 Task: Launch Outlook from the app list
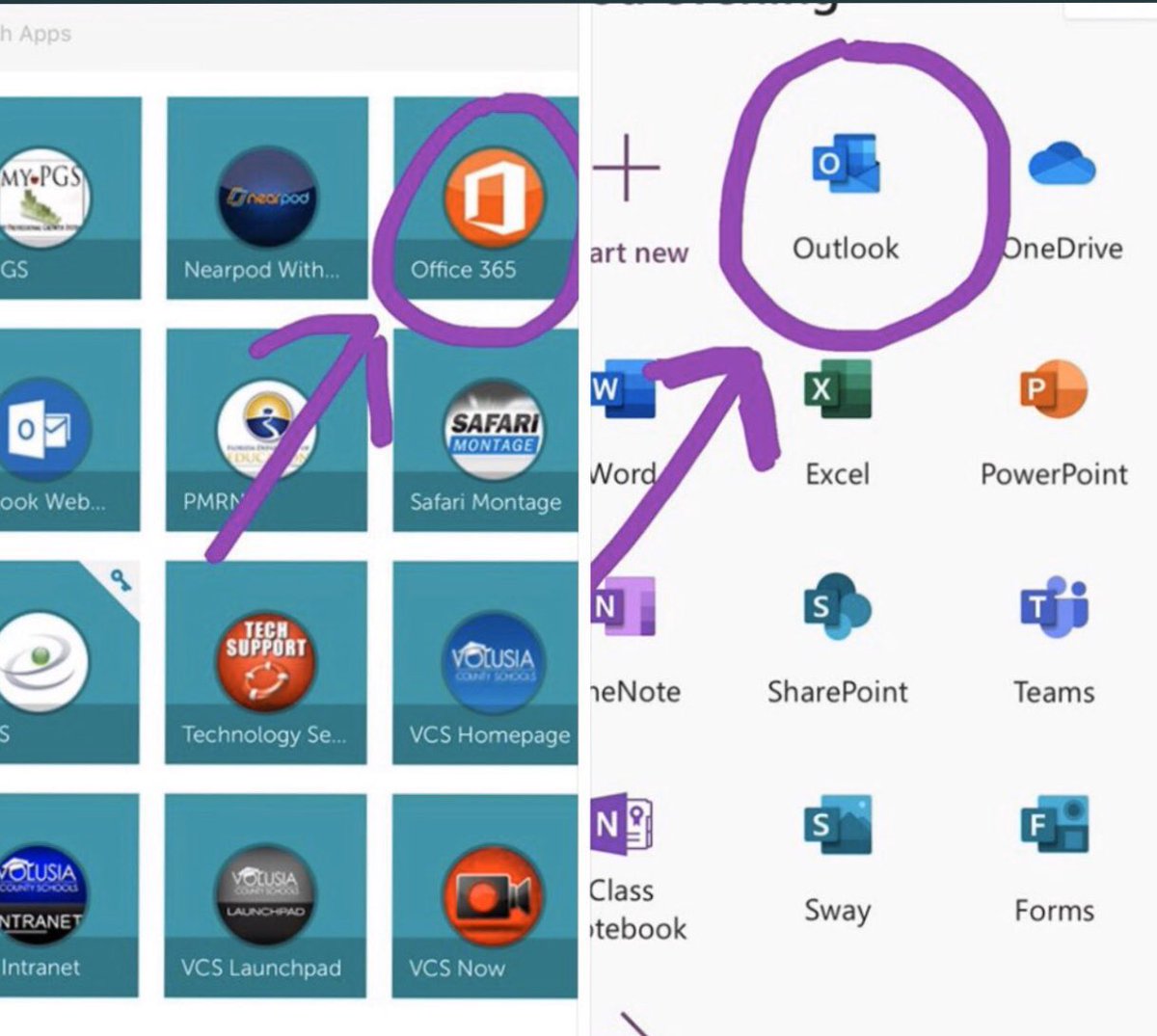(x=844, y=166)
